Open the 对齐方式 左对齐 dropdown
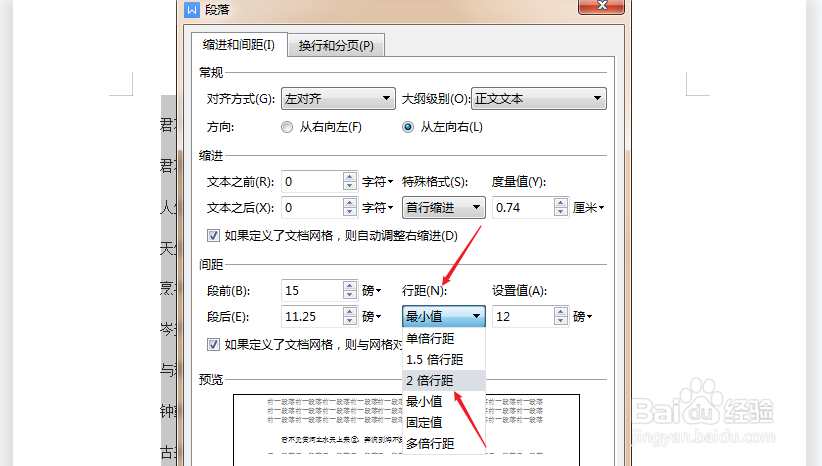Viewport: 822px width, 466px height. [338, 99]
